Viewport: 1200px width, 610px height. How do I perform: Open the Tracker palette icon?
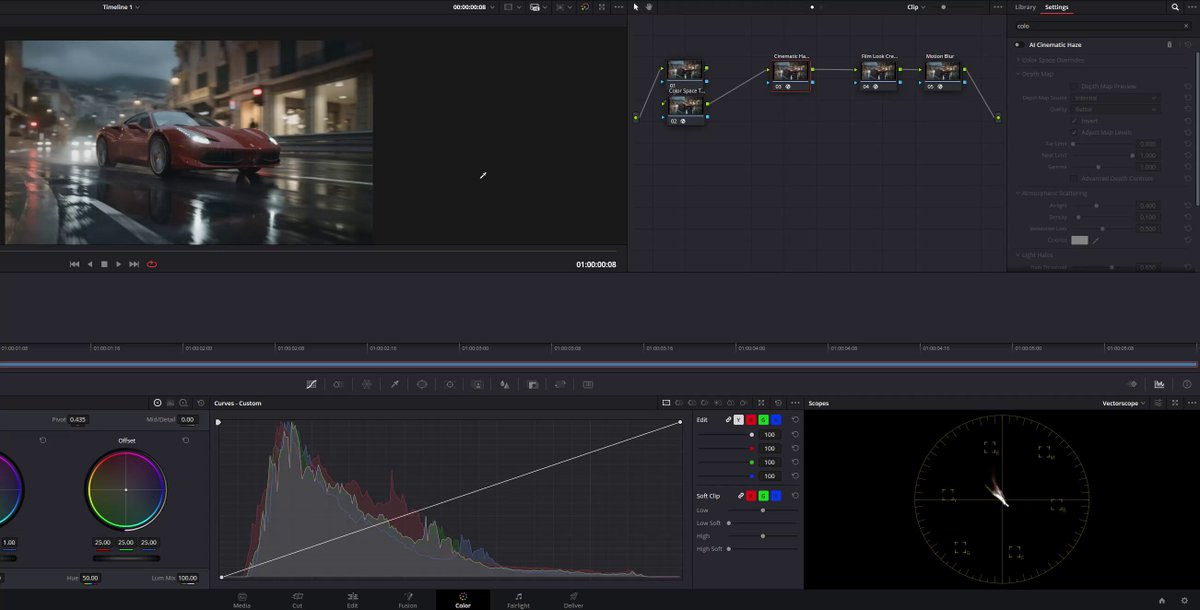coord(450,384)
